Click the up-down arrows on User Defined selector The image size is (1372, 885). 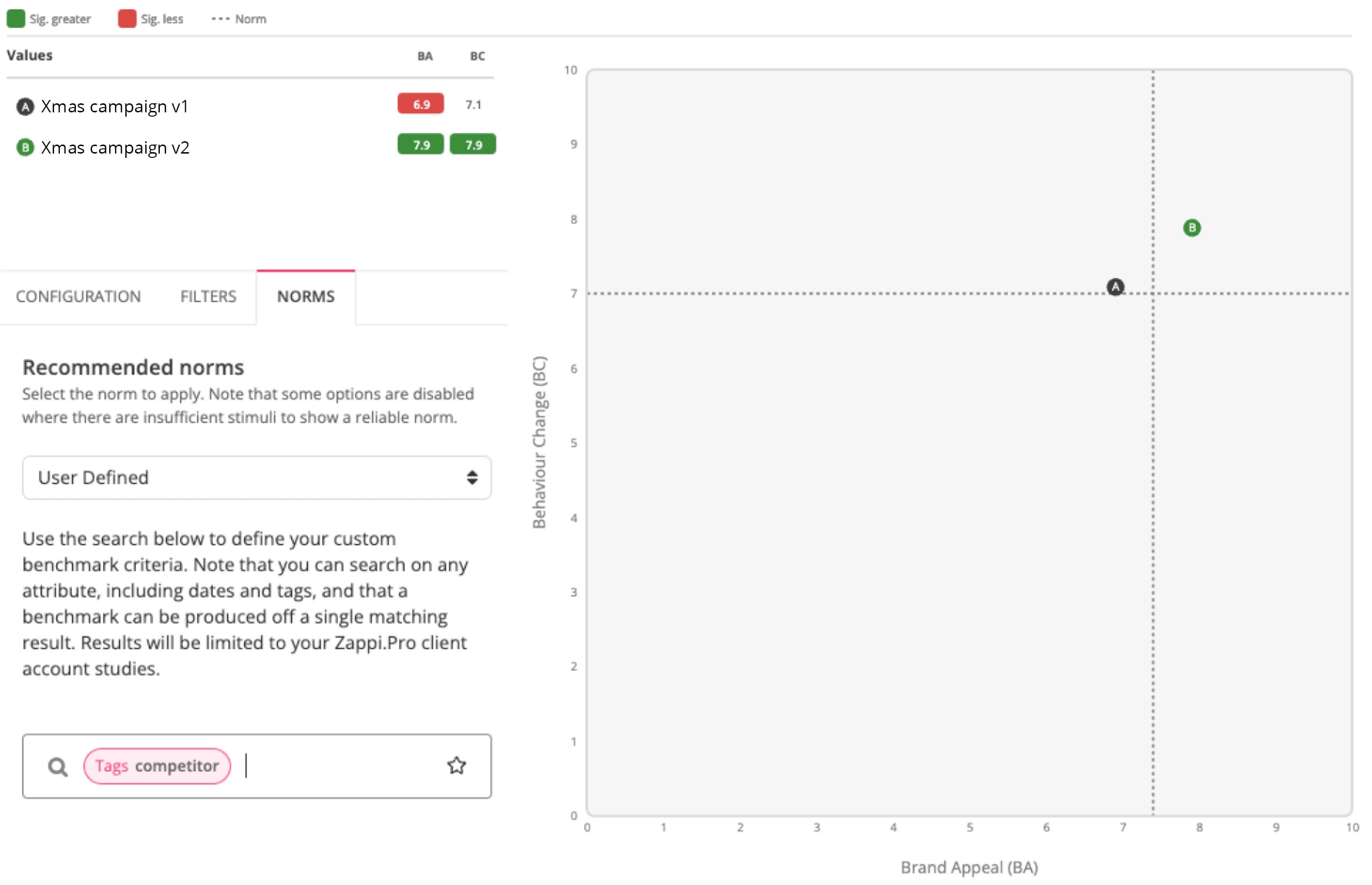coord(472,477)
